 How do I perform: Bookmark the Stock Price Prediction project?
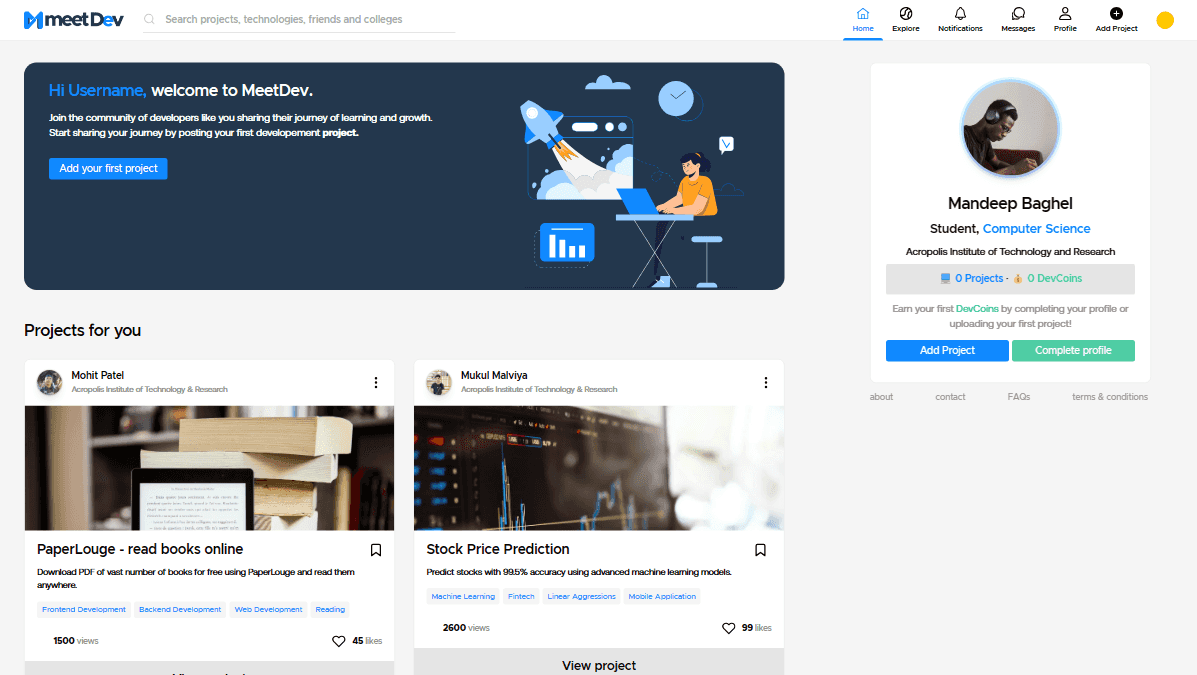pos(760,550)
